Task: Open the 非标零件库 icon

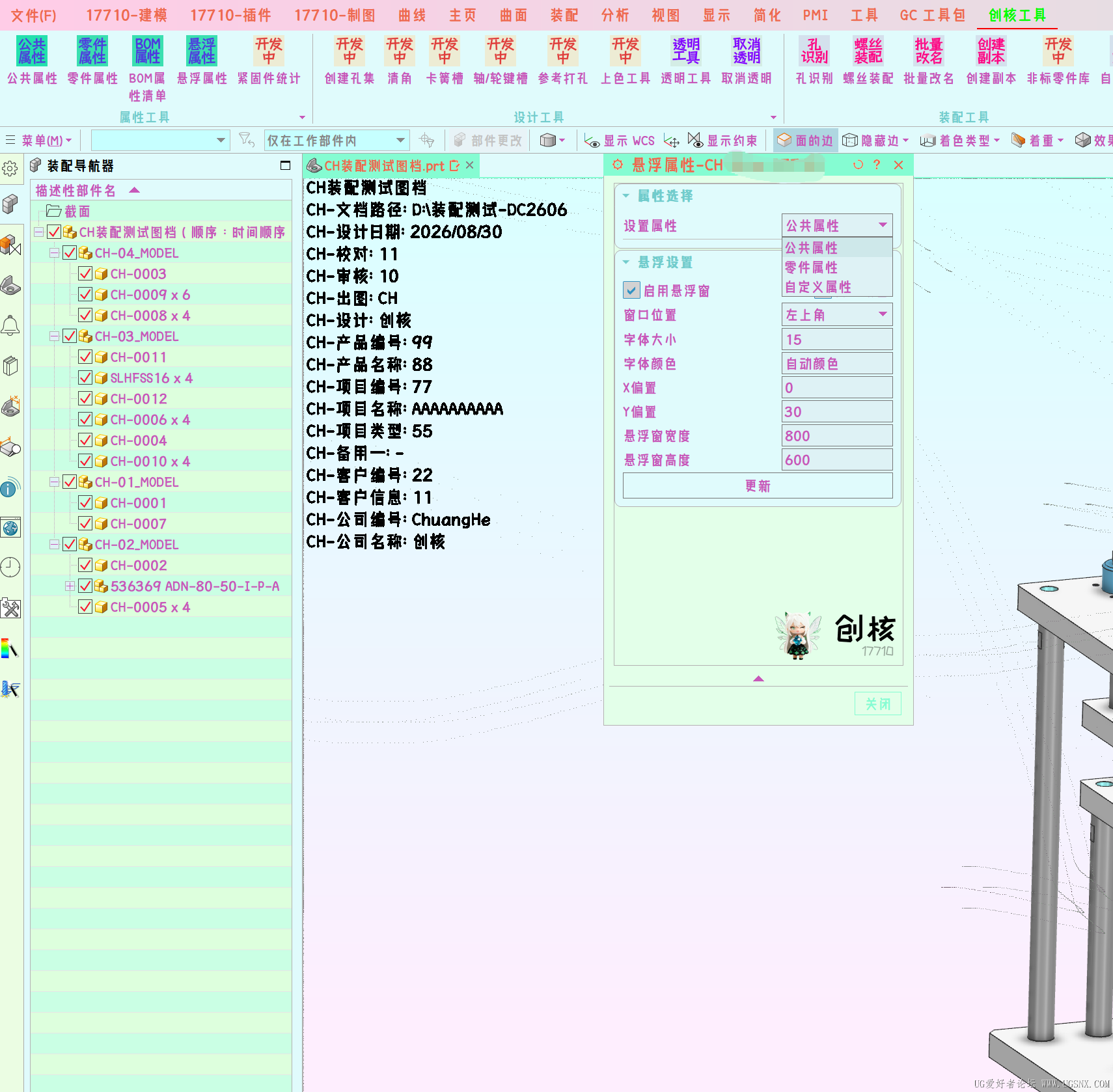Action: click(1058, 51)
